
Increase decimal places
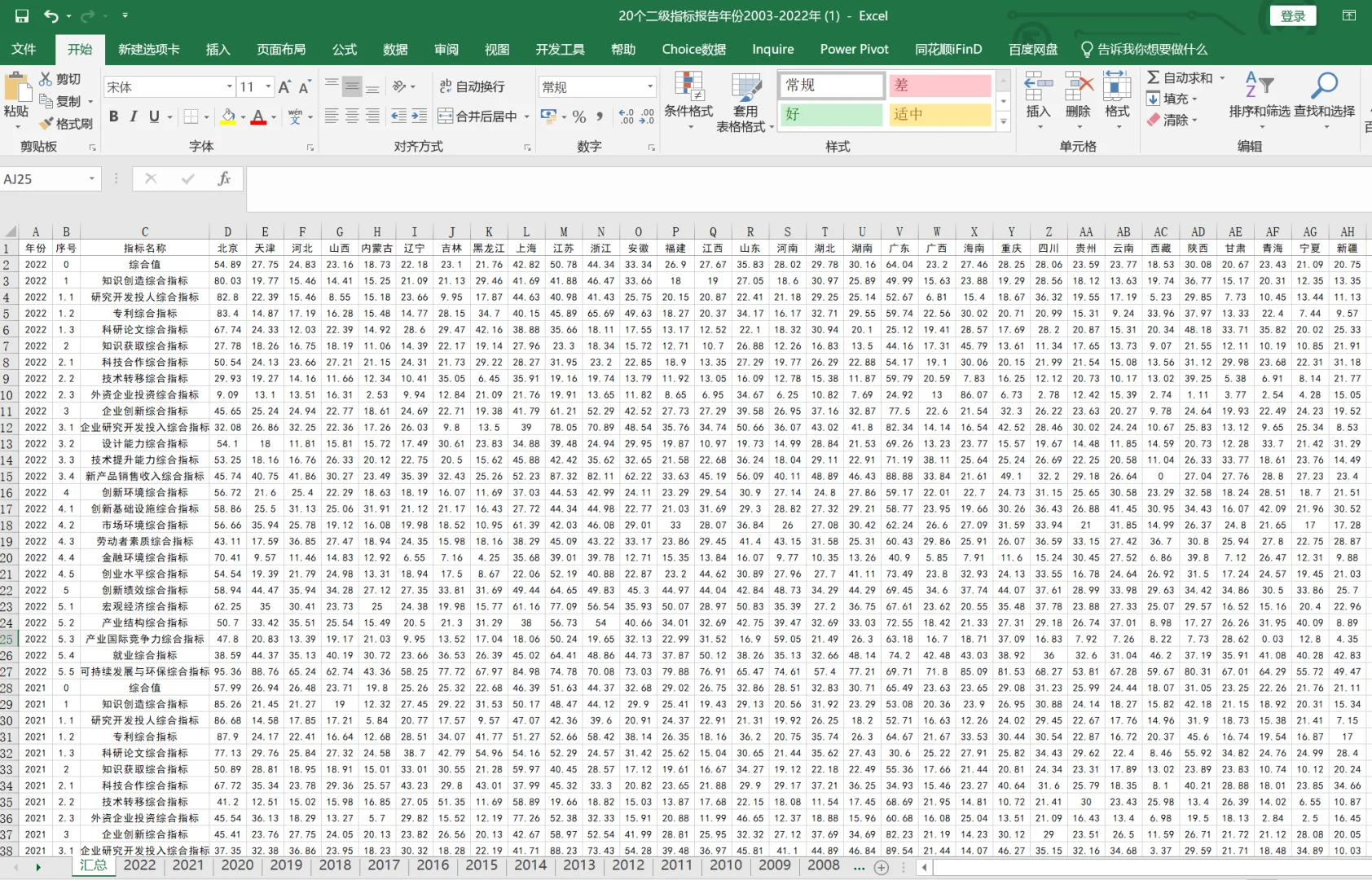coord(627,117)
